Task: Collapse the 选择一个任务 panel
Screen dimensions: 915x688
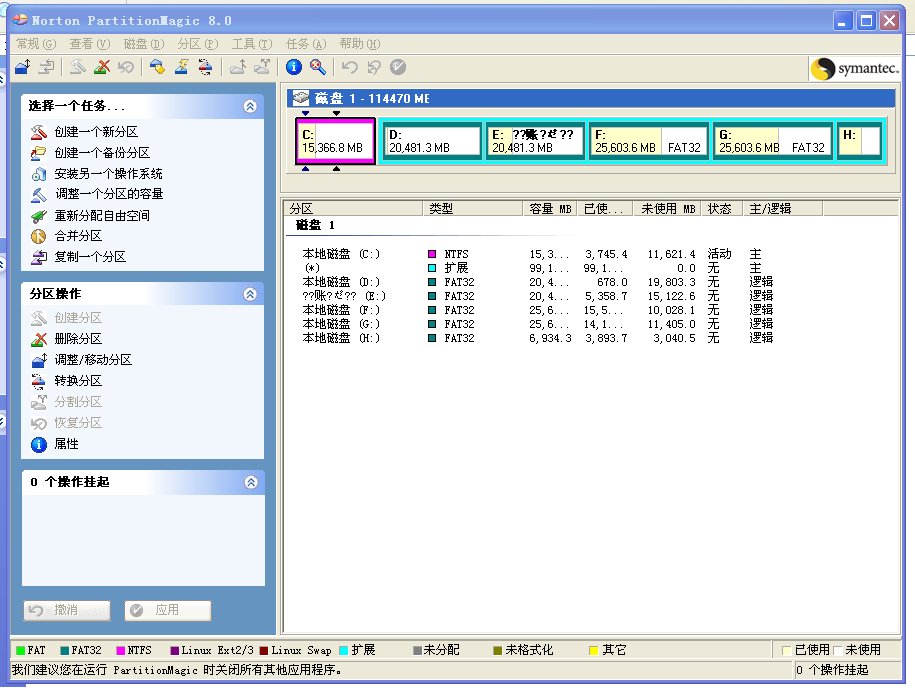Action: 250,106
